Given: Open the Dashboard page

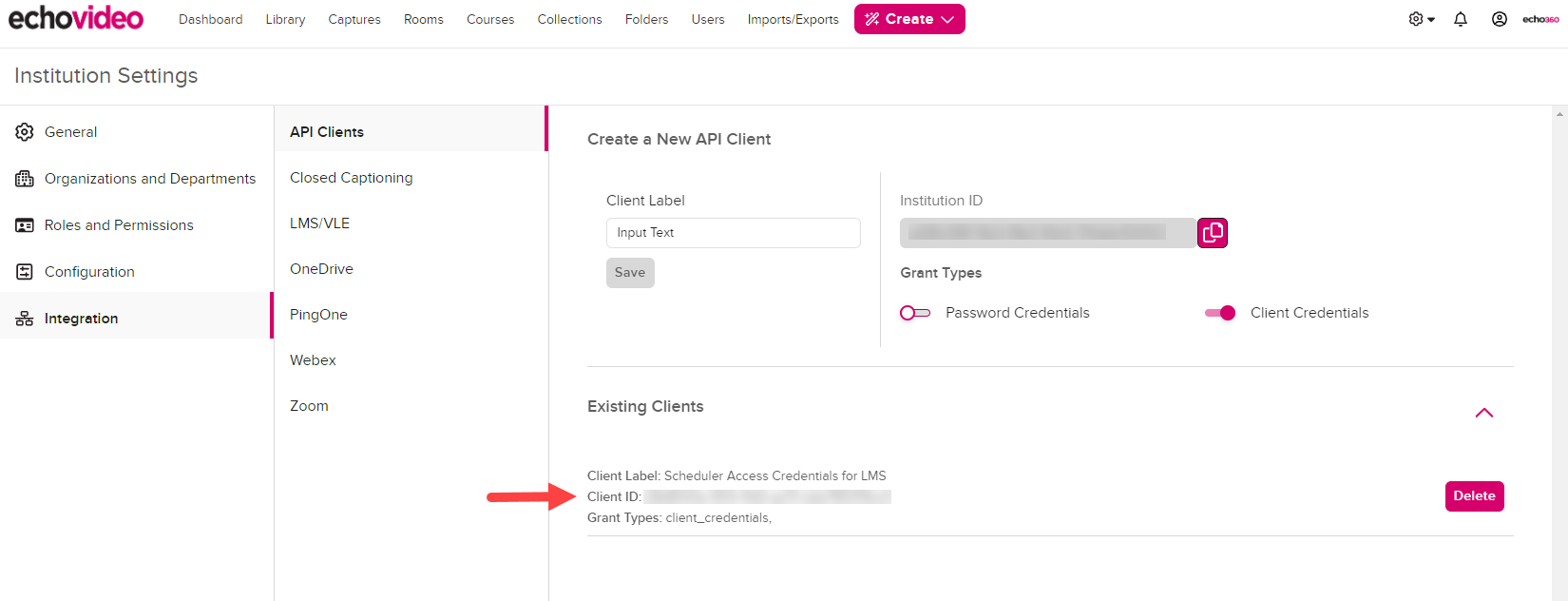Looking at the screenshot, I should click(211, 19).
